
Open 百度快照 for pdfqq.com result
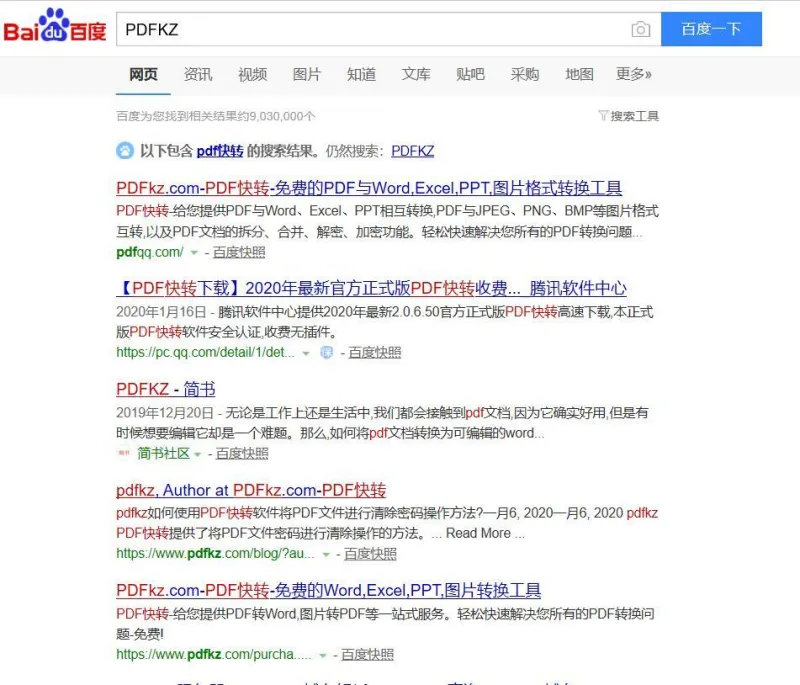(239, 252)
